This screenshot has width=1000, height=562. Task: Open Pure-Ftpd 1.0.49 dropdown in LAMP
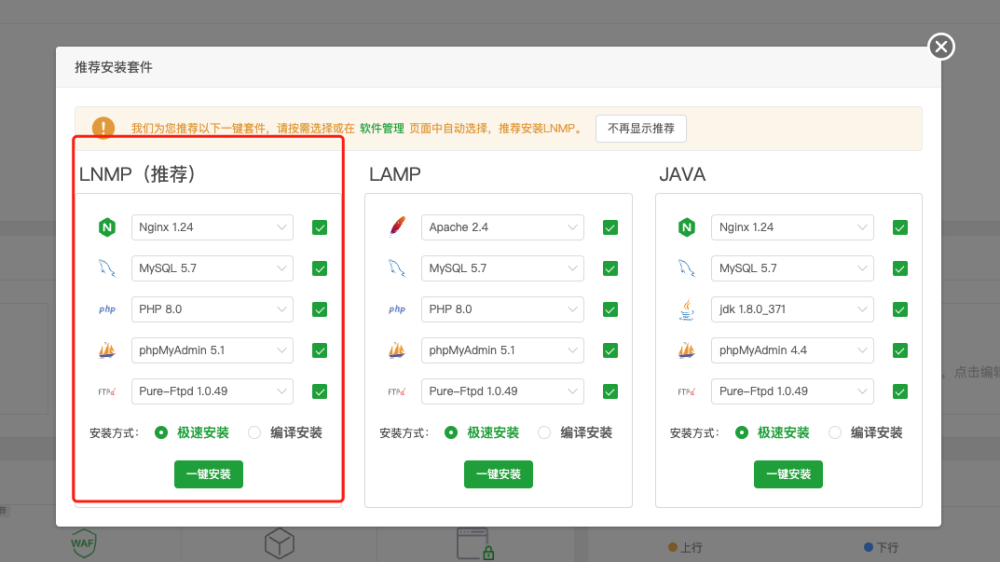503,391
